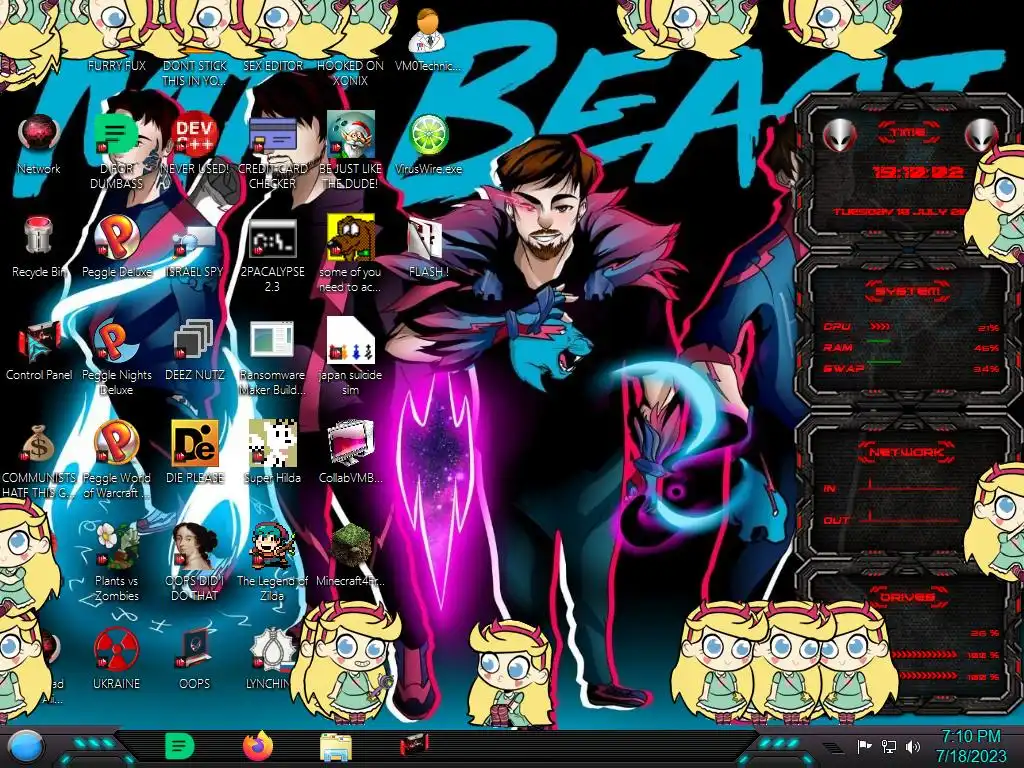Click the TIME header in the widget
The height and width of the screenshot is (768, 1024).
908,133
